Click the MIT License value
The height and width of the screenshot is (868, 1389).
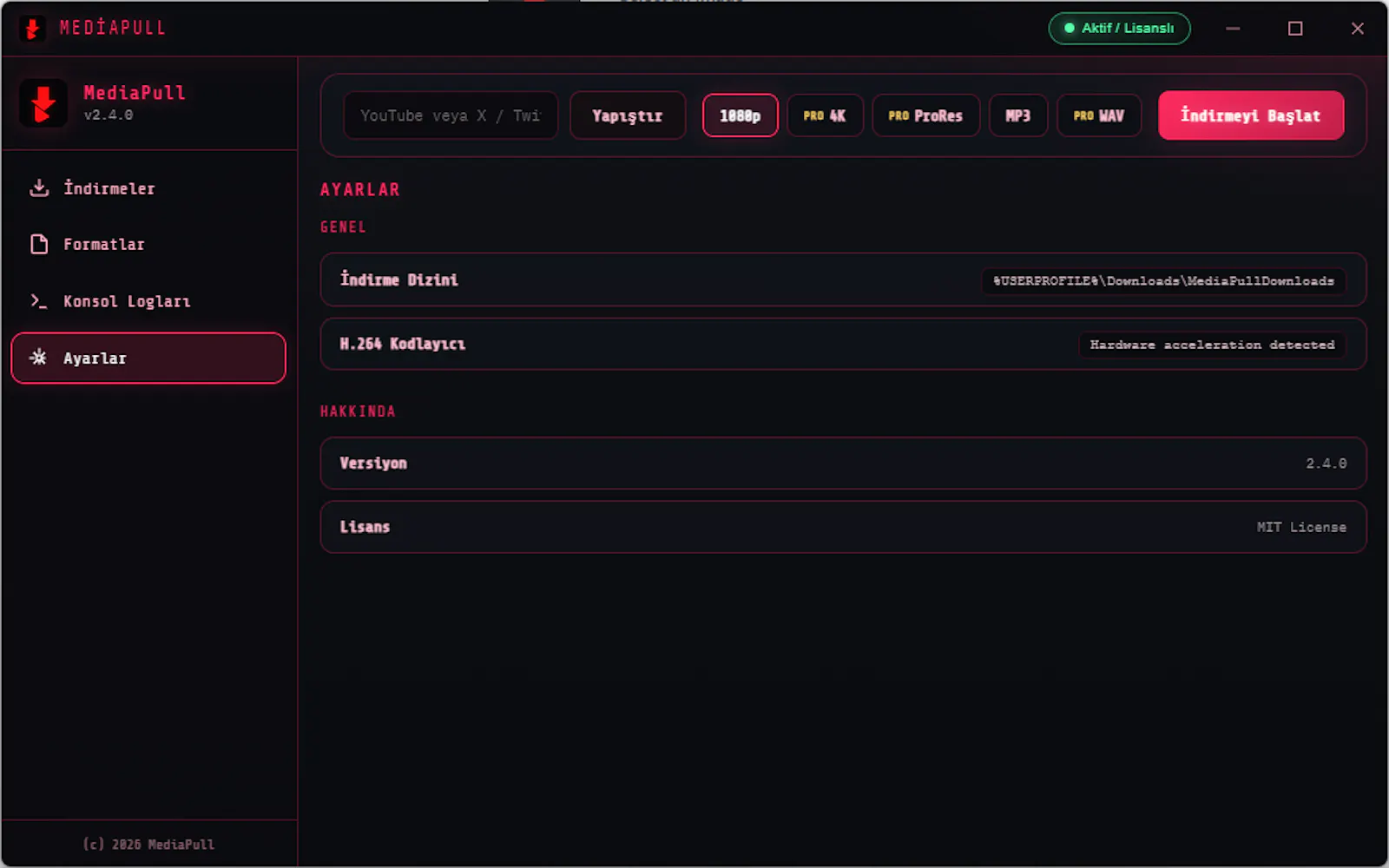pos(1301,527)
